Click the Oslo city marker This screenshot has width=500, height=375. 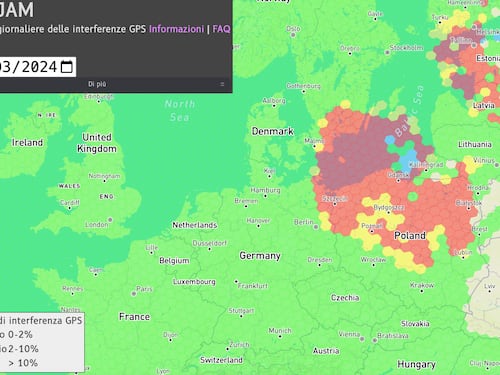pos(293,35)
